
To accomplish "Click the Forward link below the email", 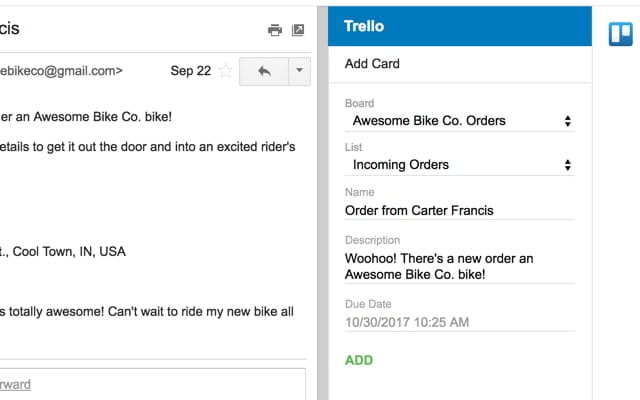I will click(x=14, y=384).
